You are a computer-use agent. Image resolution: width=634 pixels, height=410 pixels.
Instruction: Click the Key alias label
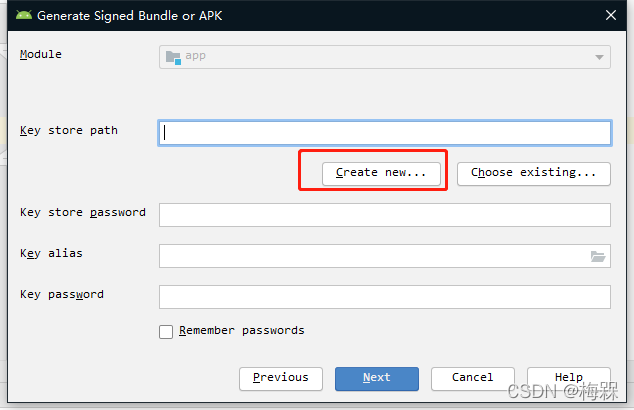tap(51, 254)
